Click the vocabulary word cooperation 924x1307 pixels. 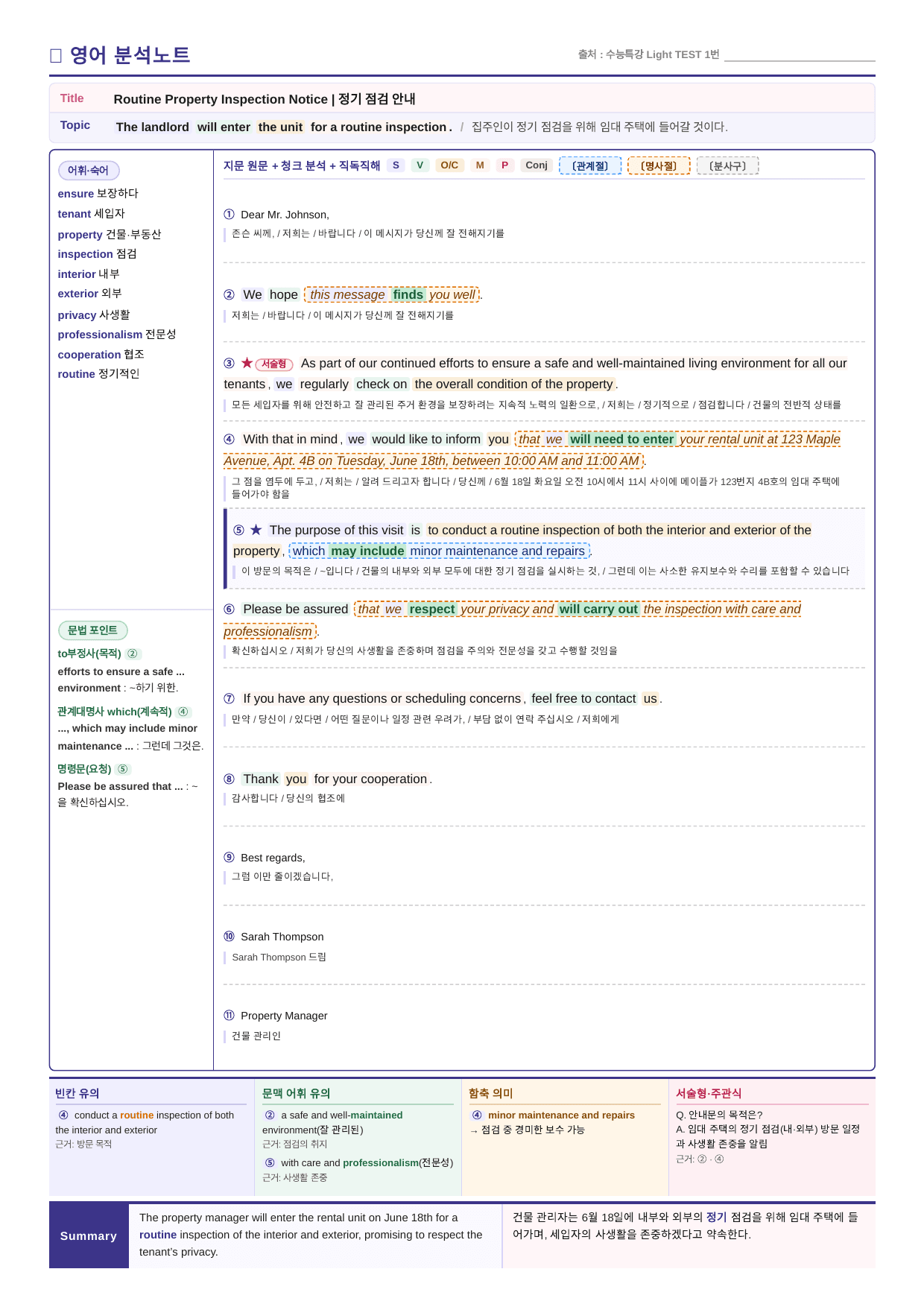click(x=89, y=355)
